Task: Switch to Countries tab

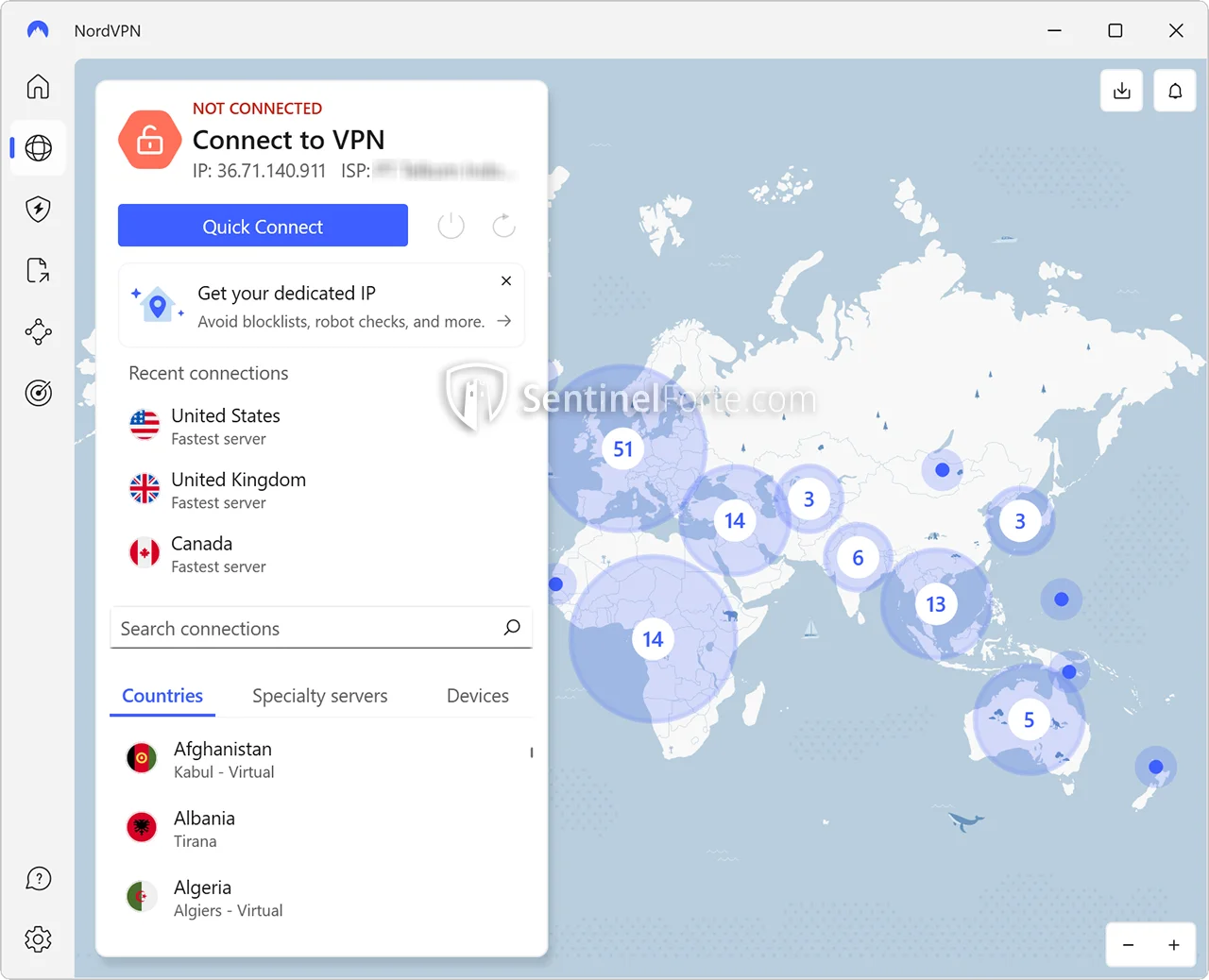Action: (162, 696)
